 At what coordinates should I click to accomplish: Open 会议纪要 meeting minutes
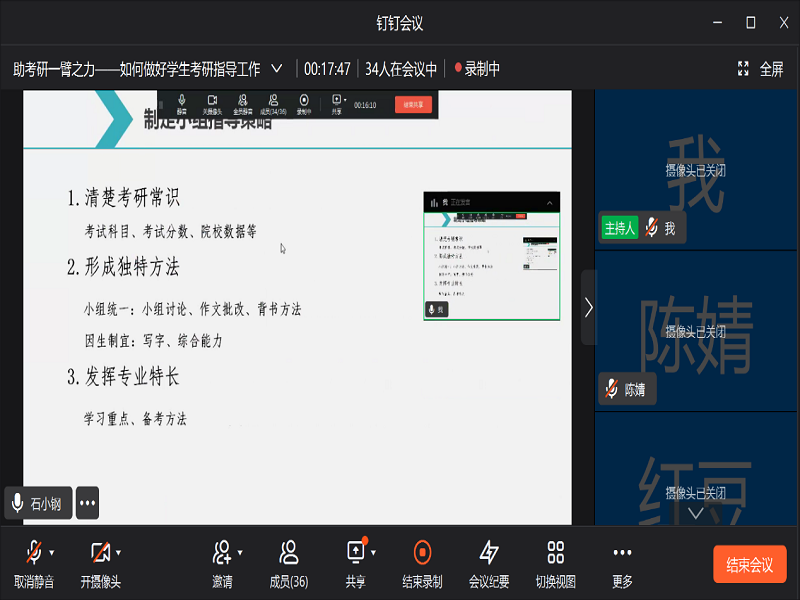click(x=489, y=553)
